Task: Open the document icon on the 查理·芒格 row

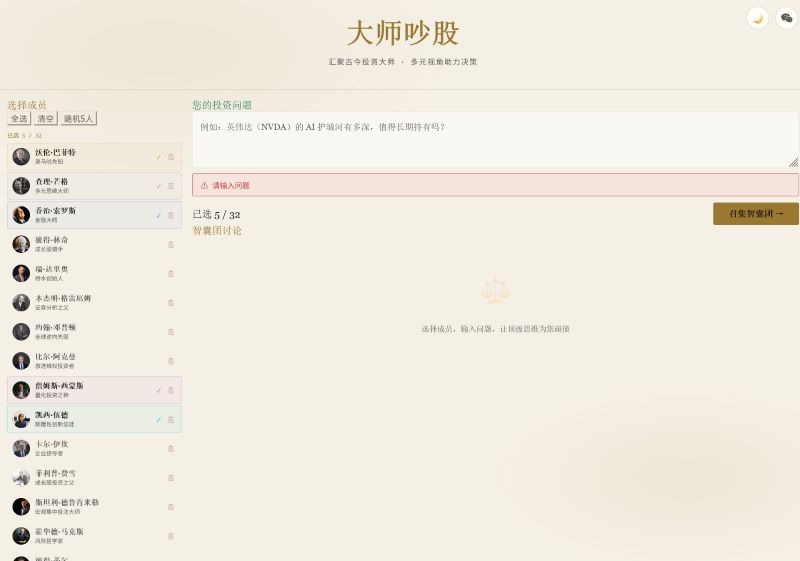Action: pyautogui.click(x=171, y=186)
